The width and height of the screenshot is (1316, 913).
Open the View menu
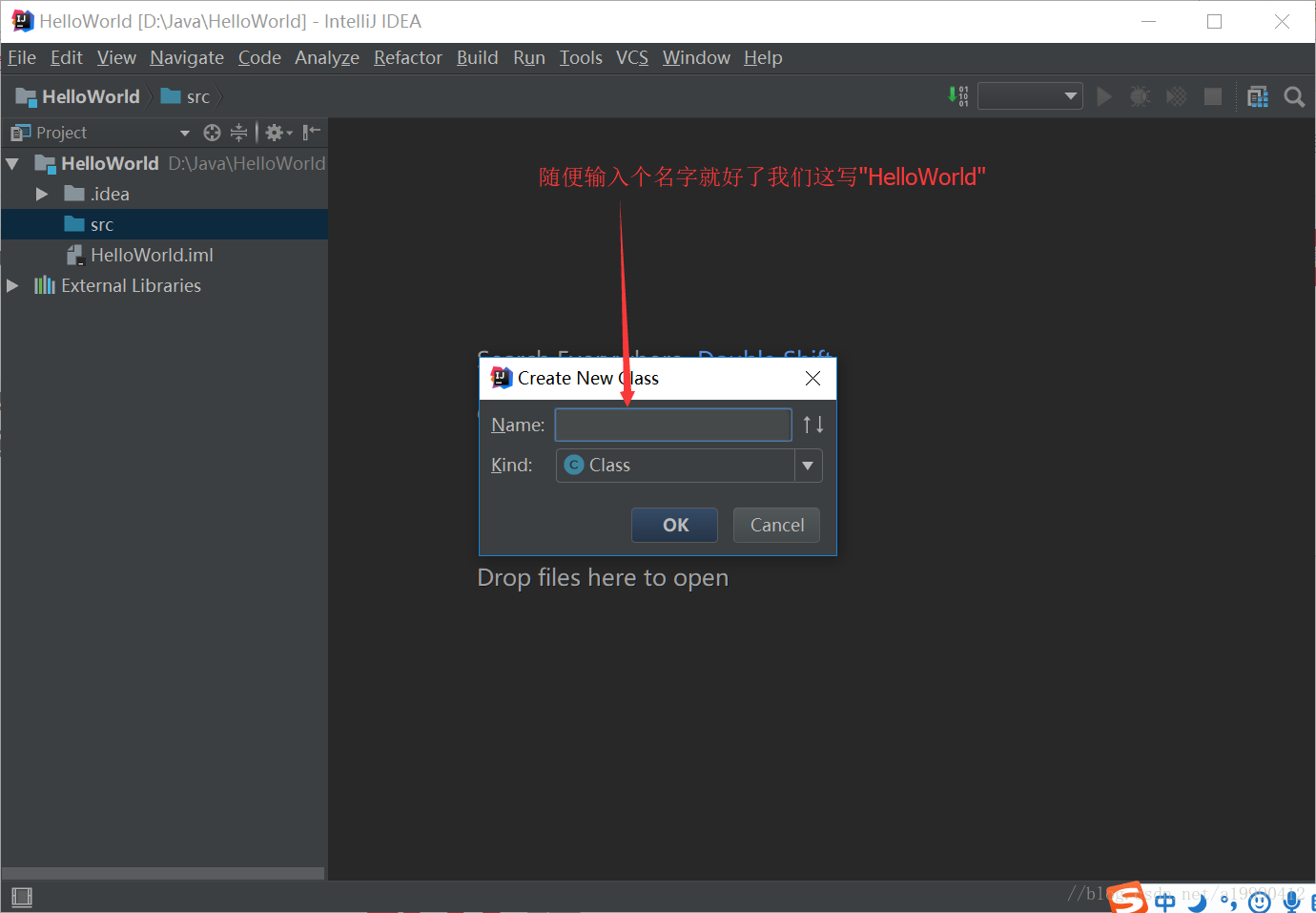coord(116,58)
